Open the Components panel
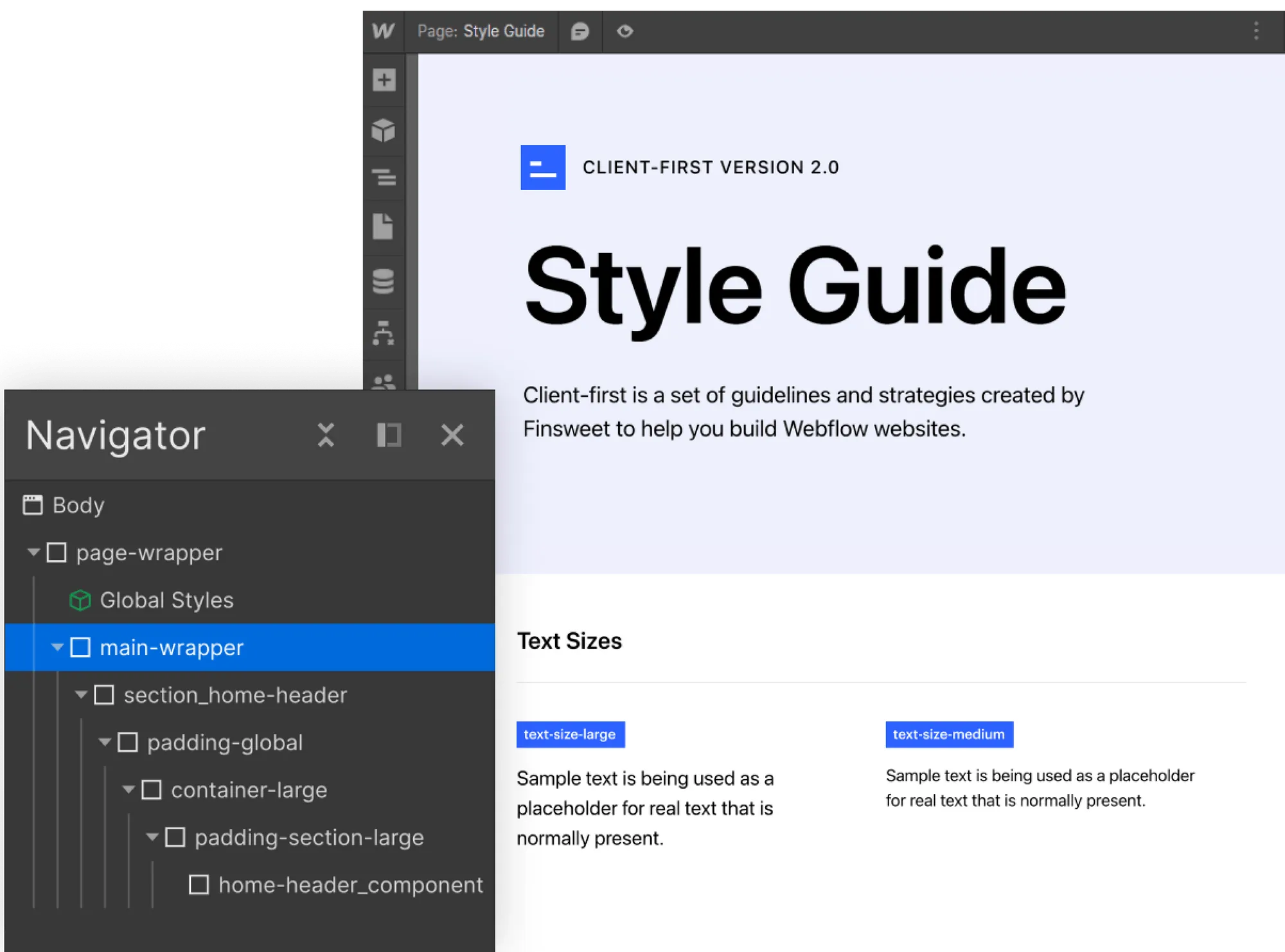The width and height of the screenshot is (1285, 952). coord(383,130)
